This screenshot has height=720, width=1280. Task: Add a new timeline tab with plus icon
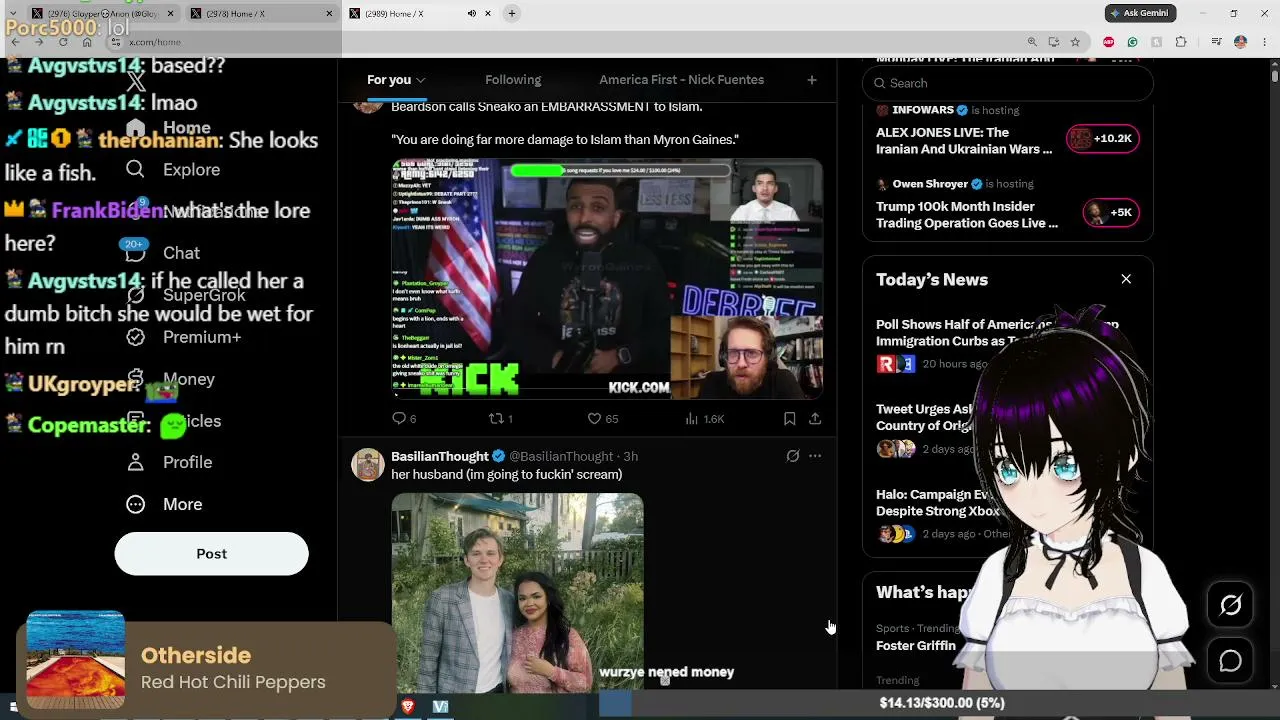coord(812,80)
